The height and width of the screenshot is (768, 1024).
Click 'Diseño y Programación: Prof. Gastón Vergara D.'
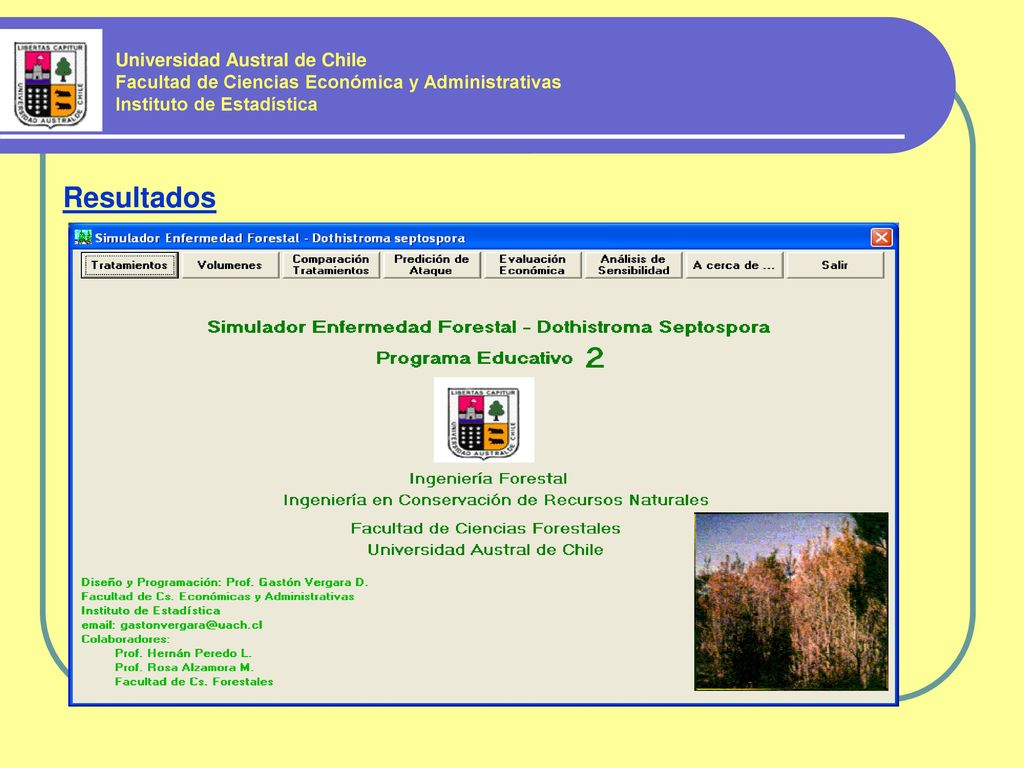(225, 582)
